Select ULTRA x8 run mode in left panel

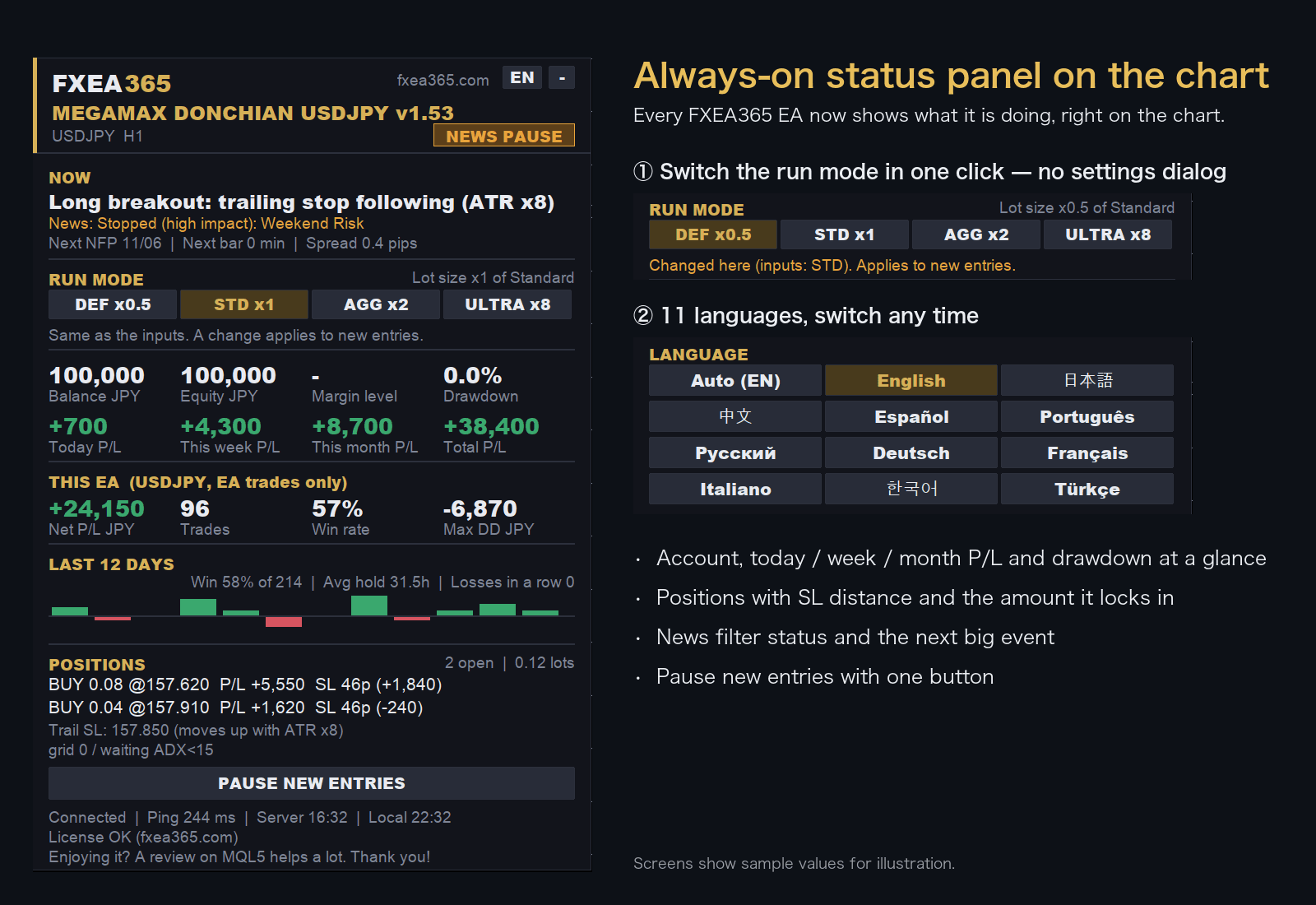click(507, 304)
